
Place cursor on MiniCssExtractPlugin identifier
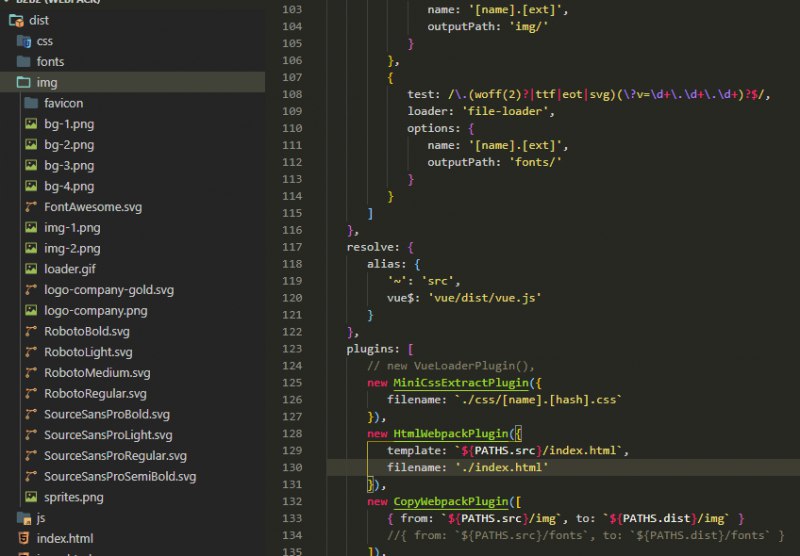click(461, 383)
